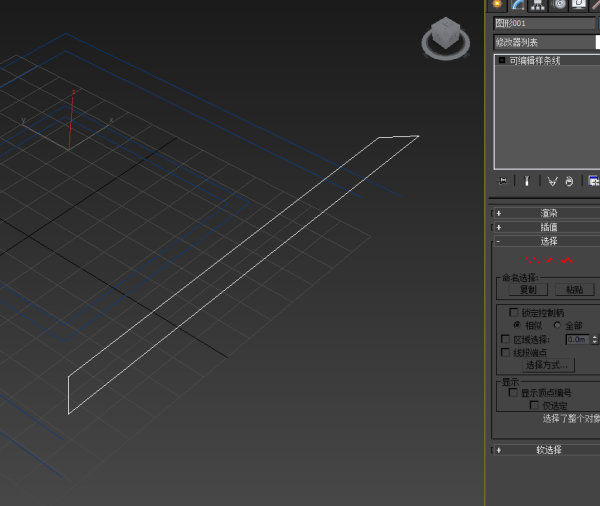Collapse the 选择 rollout
600x506 pixels.
coord(548,241)
